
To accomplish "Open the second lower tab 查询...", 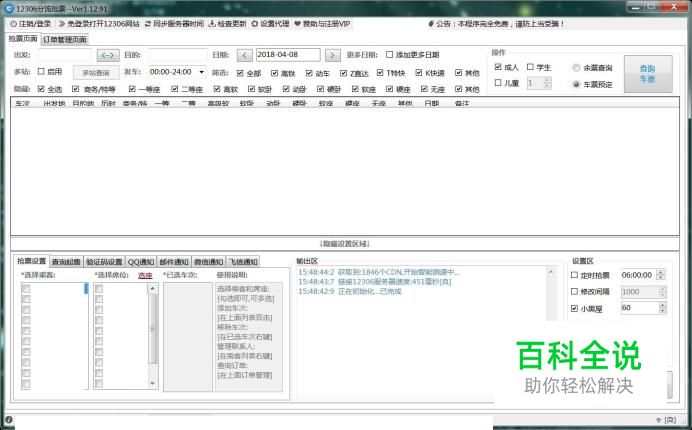I will coord(66,262).
